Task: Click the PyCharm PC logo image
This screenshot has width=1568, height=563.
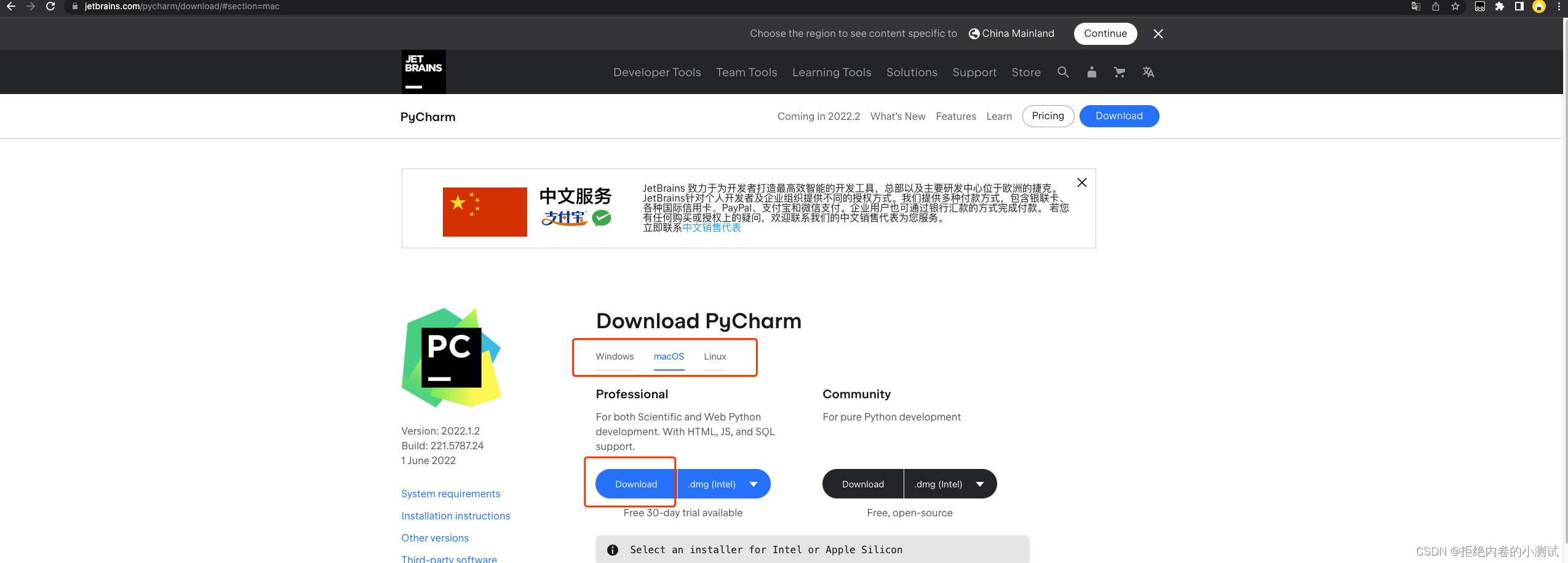Action: tap(452, 358)
